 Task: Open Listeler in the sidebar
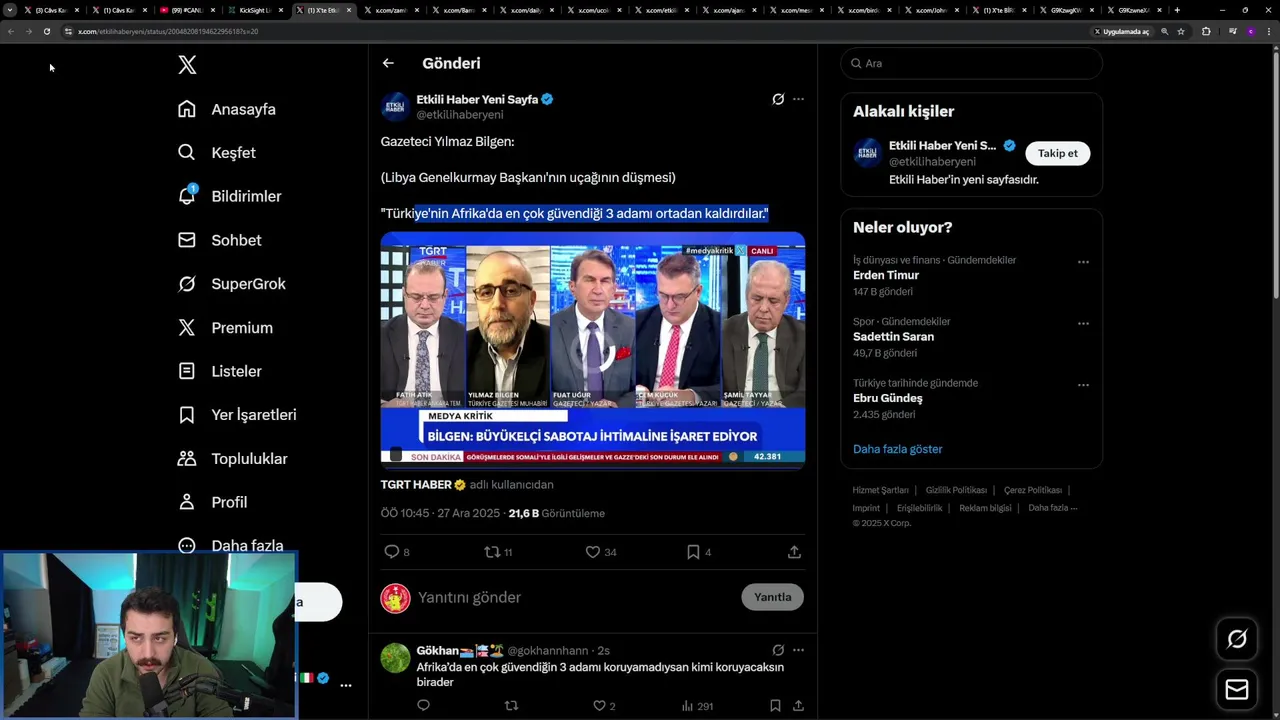(219, 371)
